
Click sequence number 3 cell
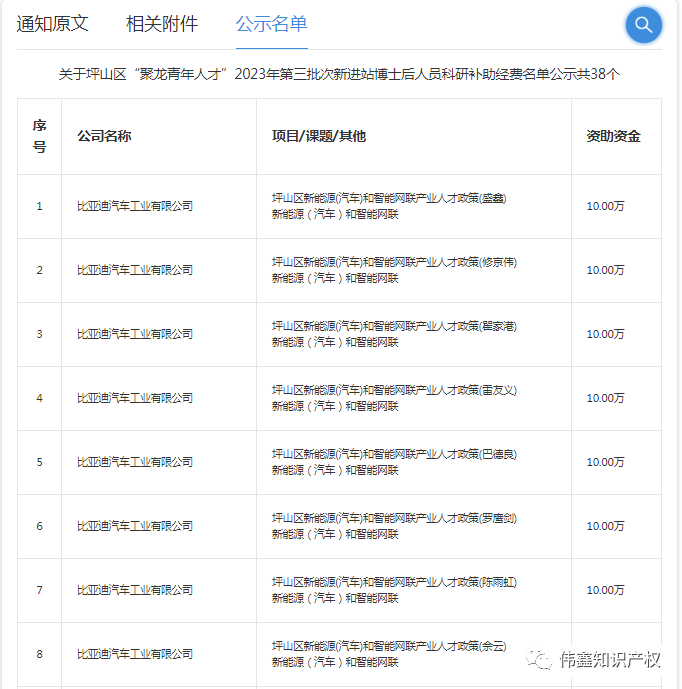click(x=40, y=334)
